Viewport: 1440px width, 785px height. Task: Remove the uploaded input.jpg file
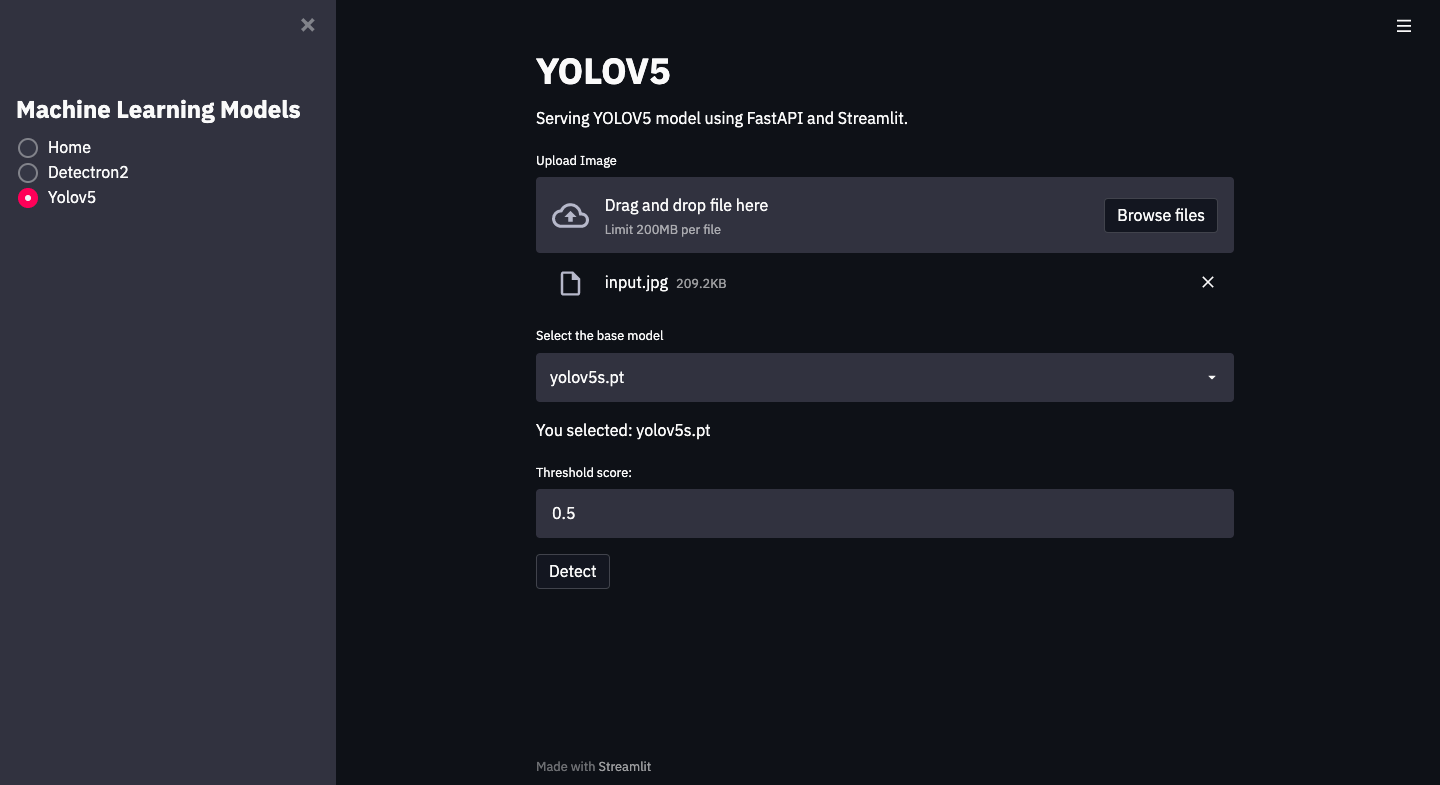coord(1208,282)
